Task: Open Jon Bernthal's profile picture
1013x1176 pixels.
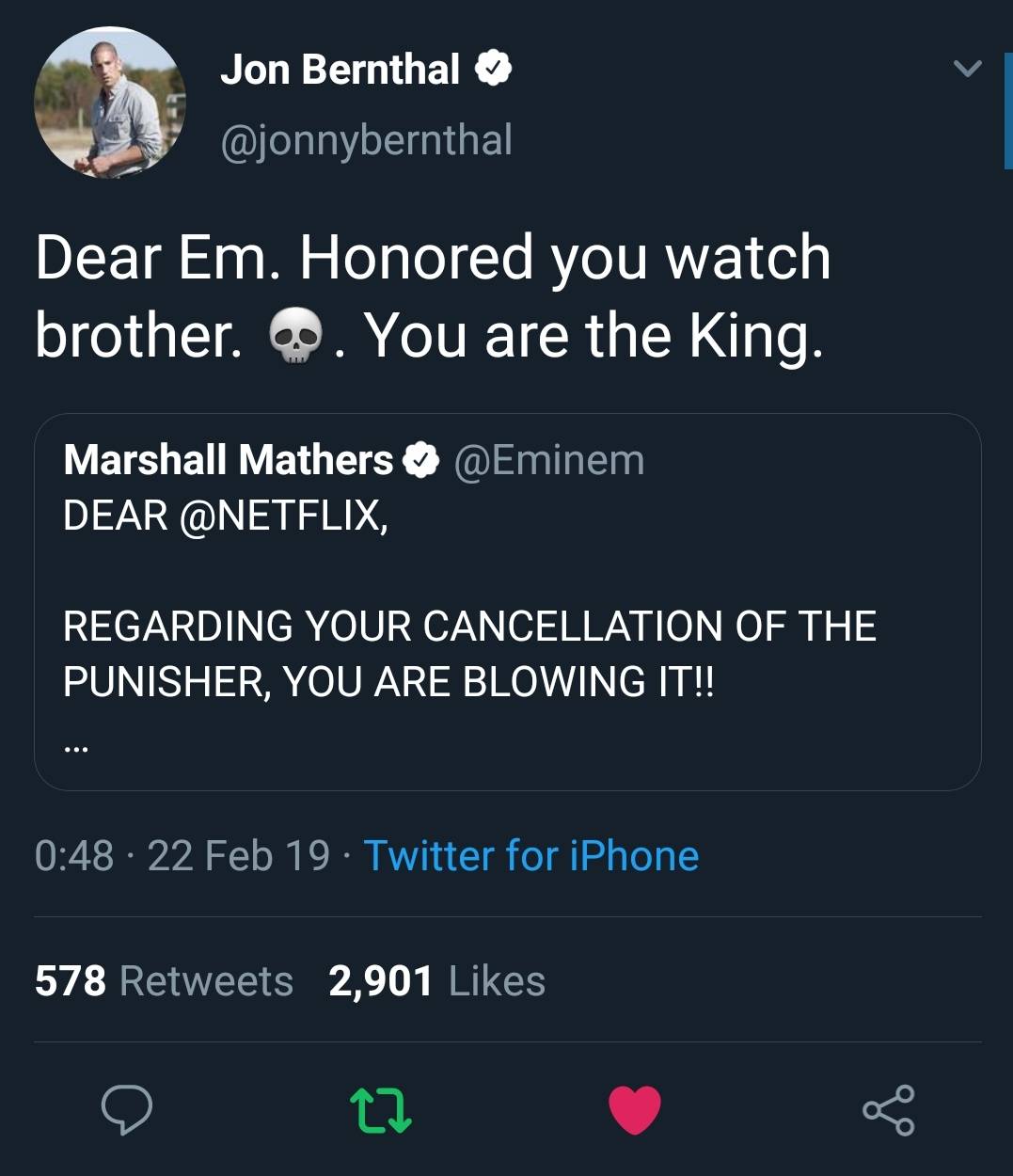Action: pos(108,102)
